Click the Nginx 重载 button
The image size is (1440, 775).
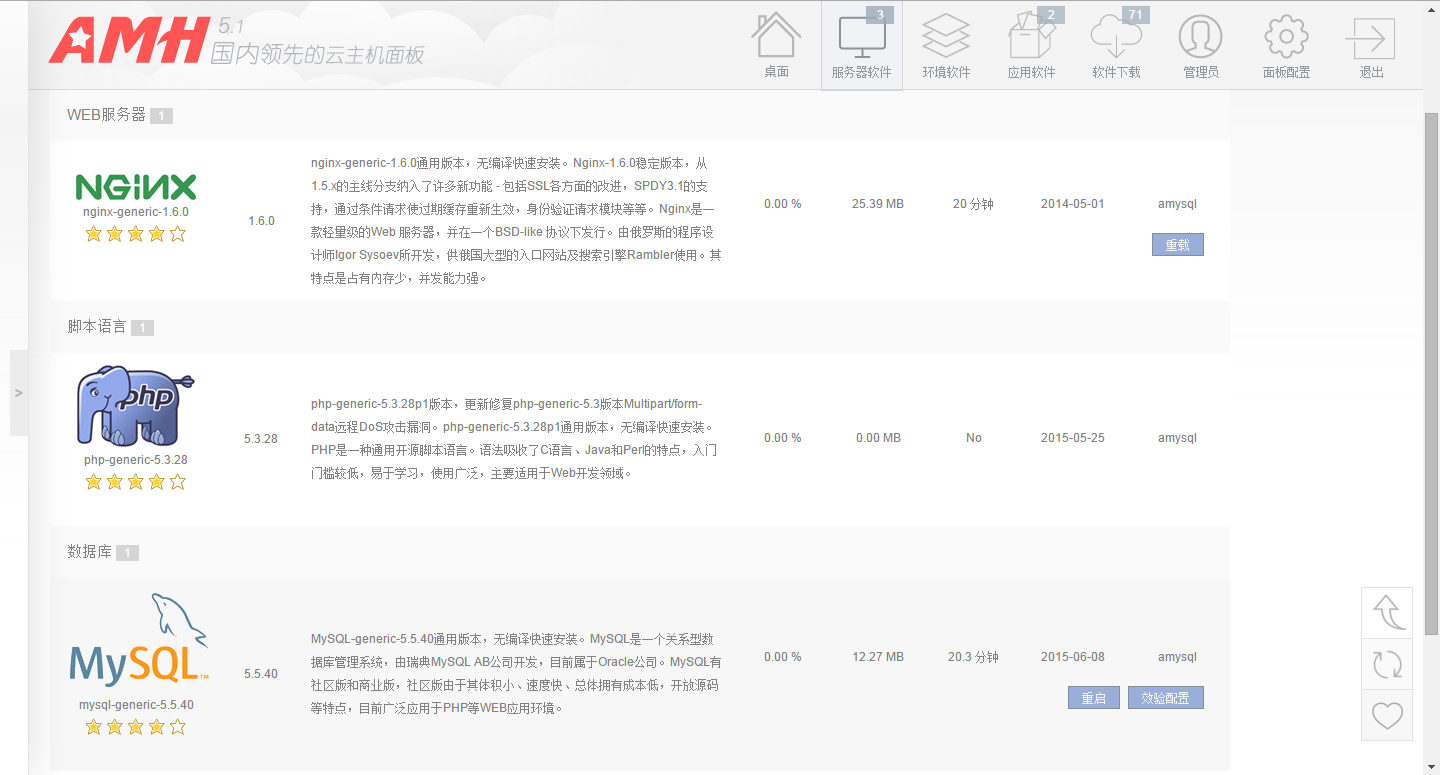coord(1177,245)
